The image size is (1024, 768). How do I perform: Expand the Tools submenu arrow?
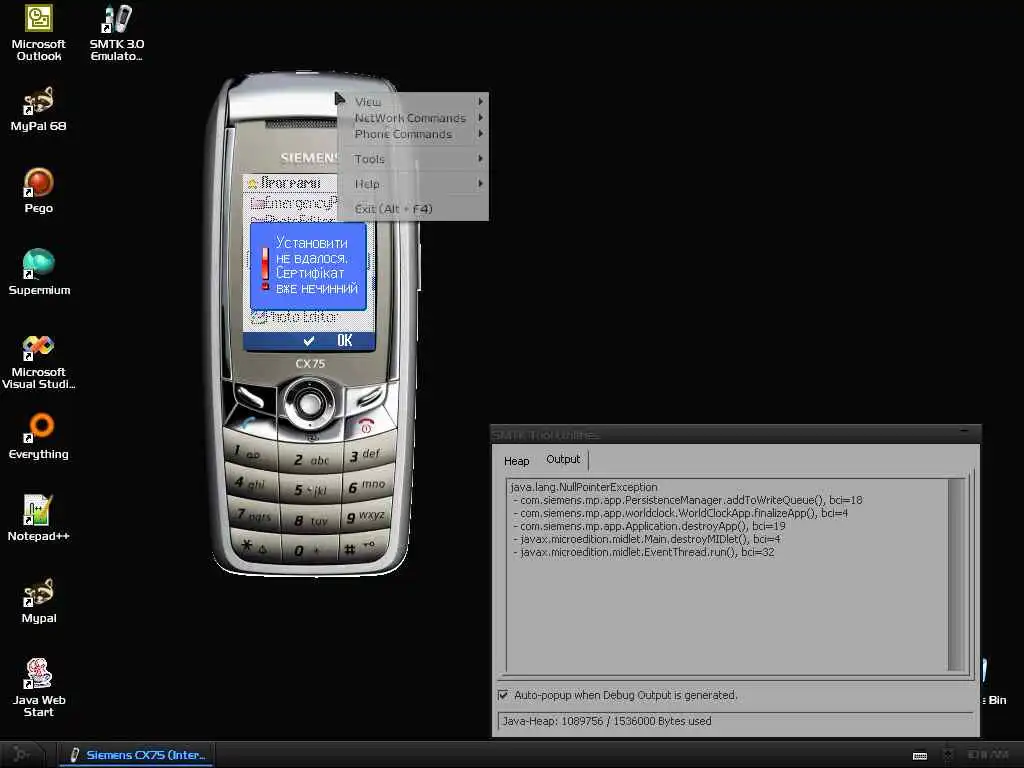click(480, 159)
